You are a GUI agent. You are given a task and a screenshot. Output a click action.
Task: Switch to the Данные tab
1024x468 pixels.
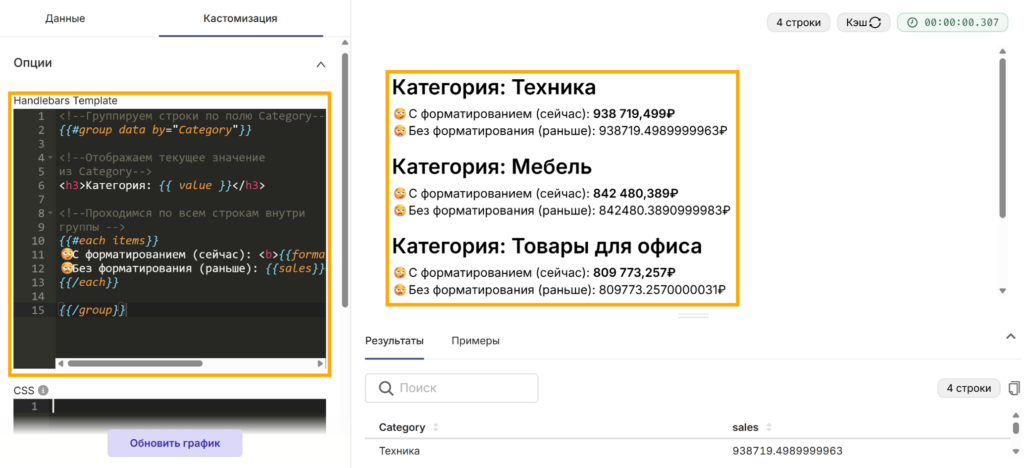(x=65, y=18)
